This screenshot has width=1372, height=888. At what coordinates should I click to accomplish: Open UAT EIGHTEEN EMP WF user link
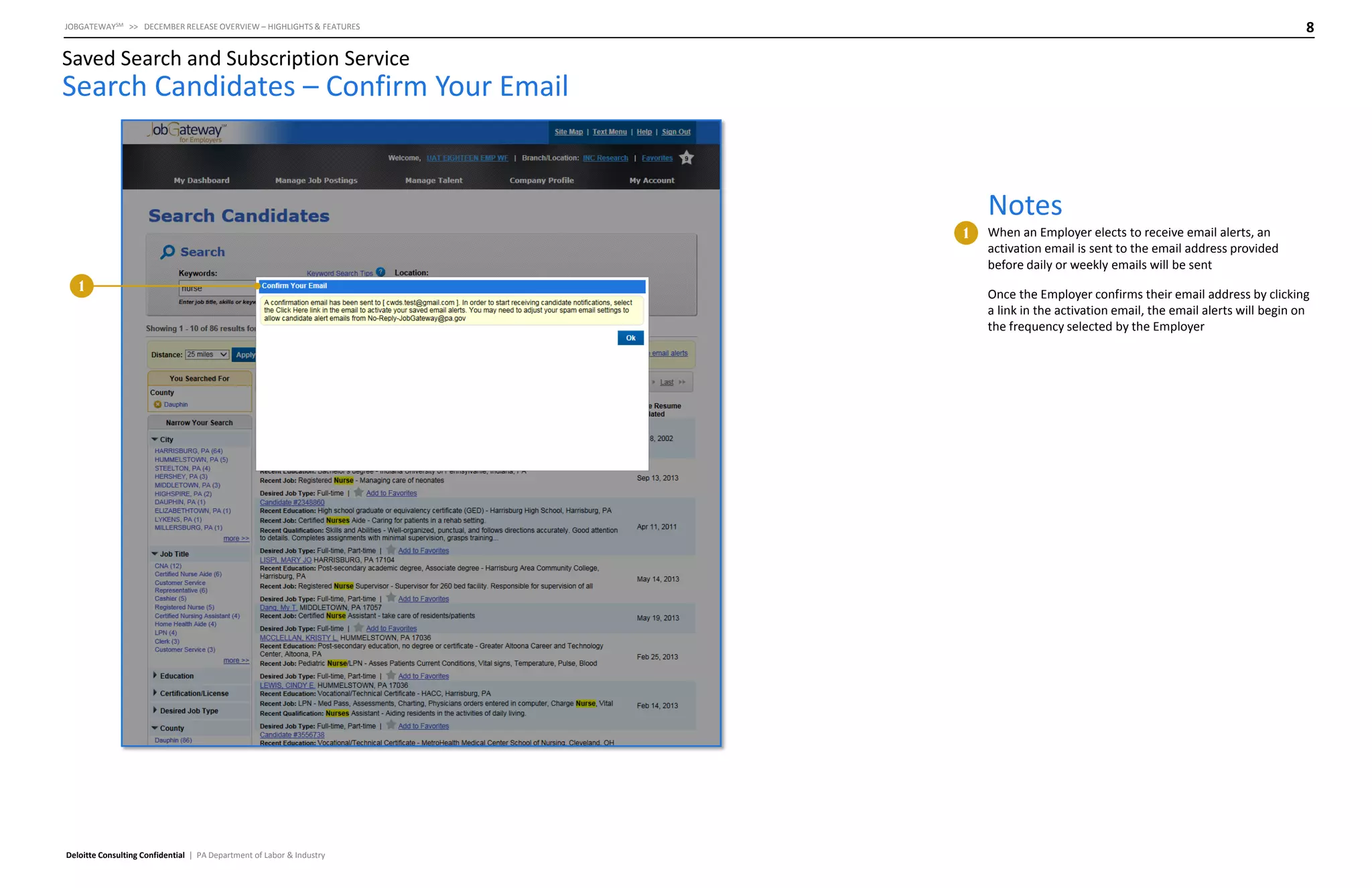(467, 158)
